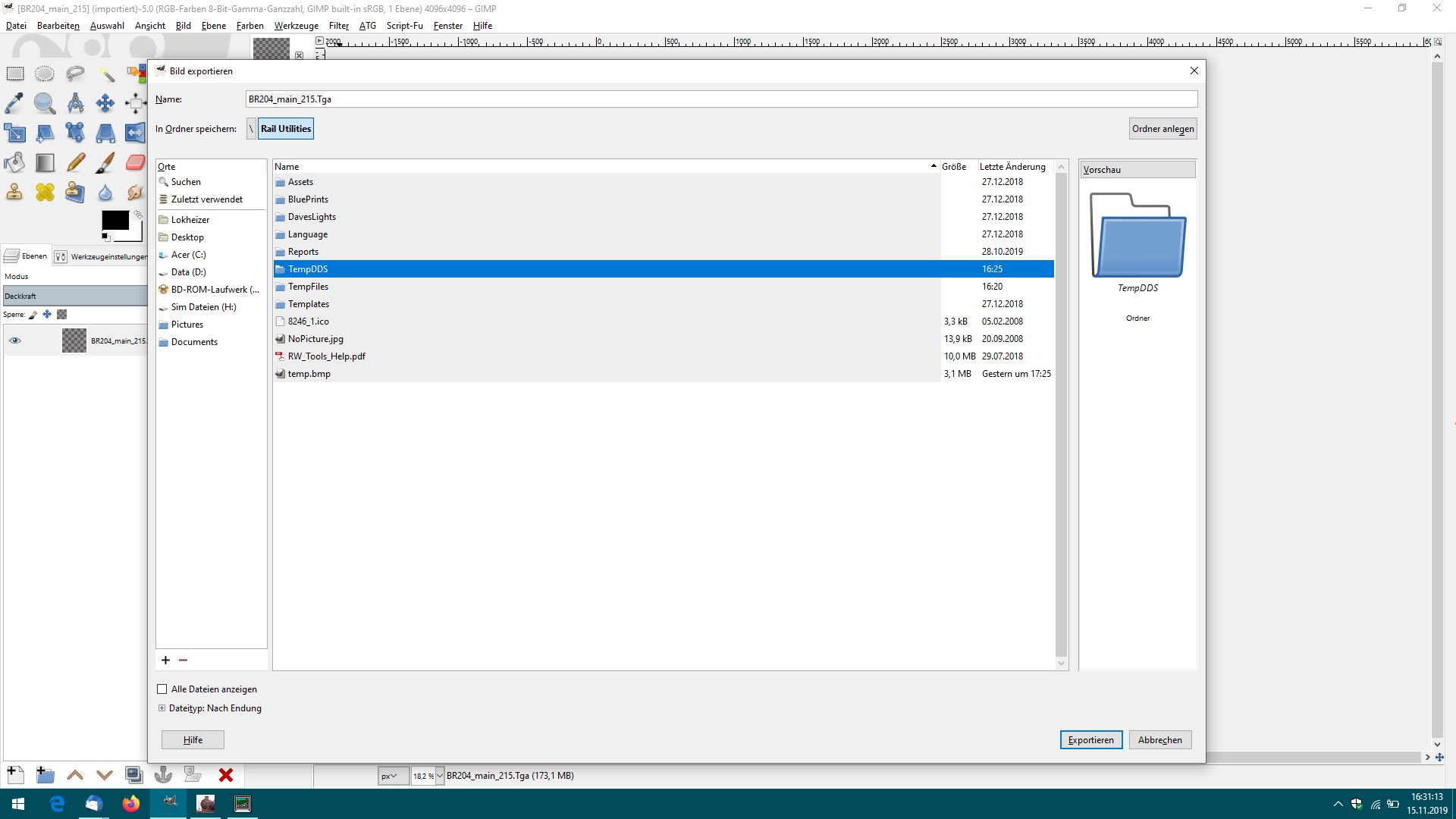This screenshot has width=1456, height=819.
Task: Toggle the lock alpha channel checkerboard icon
Action: pyautogui.click(x=62, y=314)
